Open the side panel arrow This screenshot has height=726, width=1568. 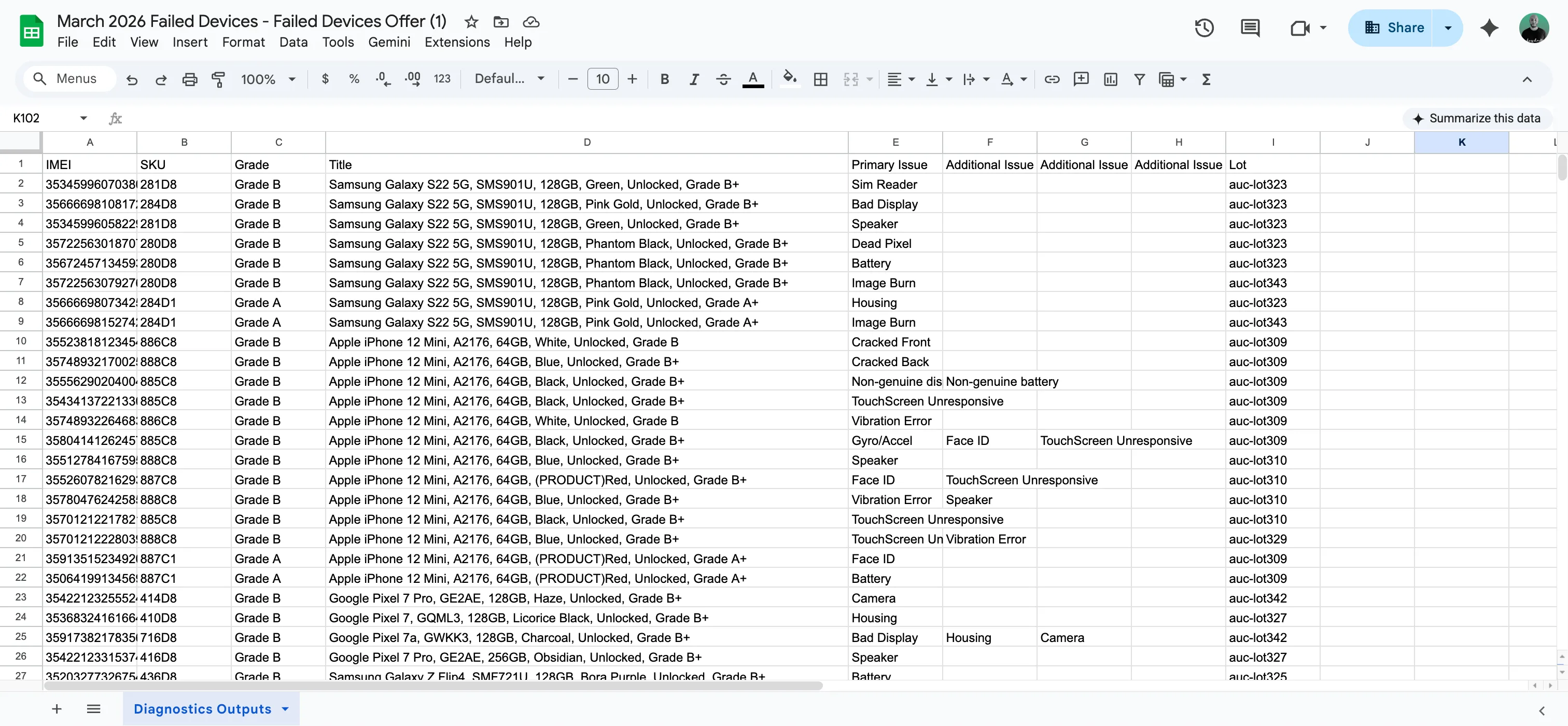[1542, 710]
